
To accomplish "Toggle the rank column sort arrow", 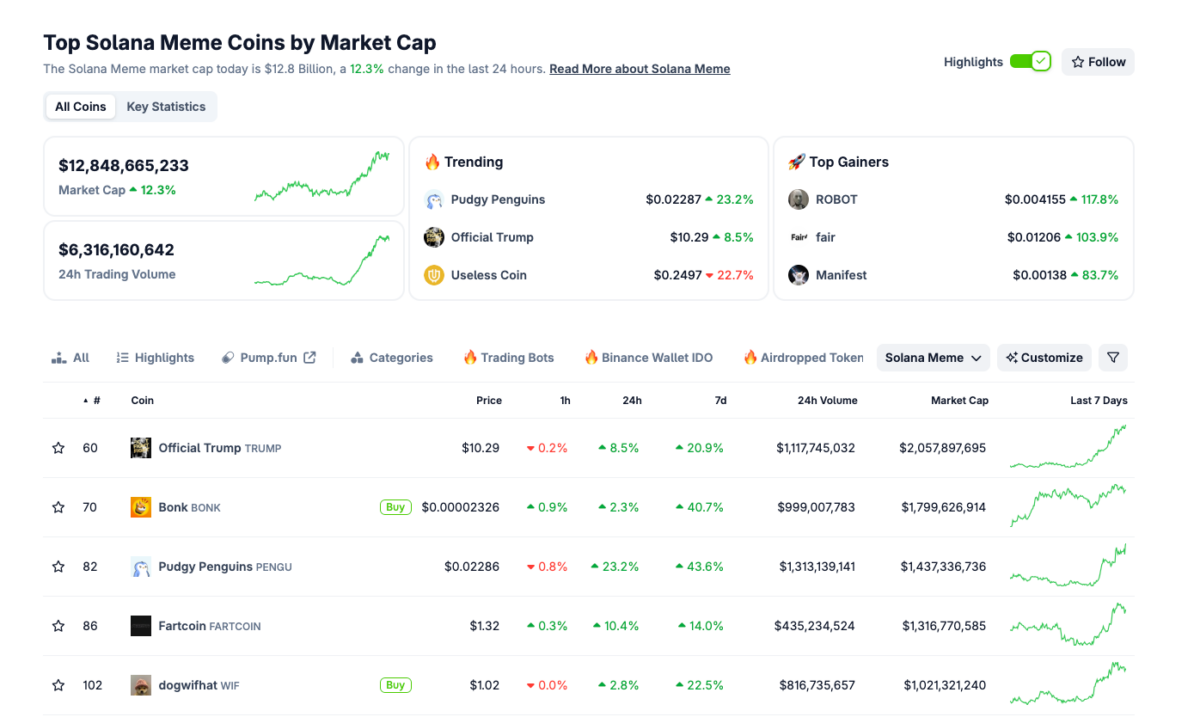I will 84,400.
